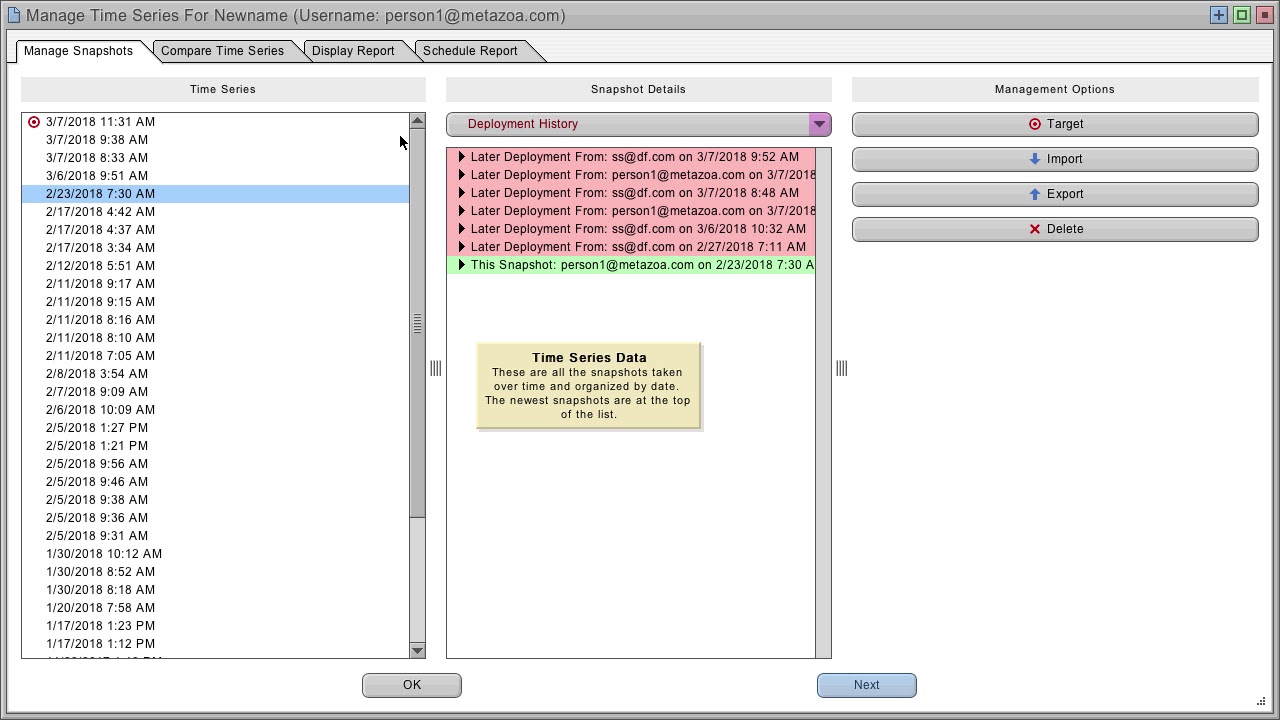The width and height of the screenshot is (1280, 720).
Task: Select snapshot 2/17/2018 4:37 AM
Action: [x=215, y=230]
